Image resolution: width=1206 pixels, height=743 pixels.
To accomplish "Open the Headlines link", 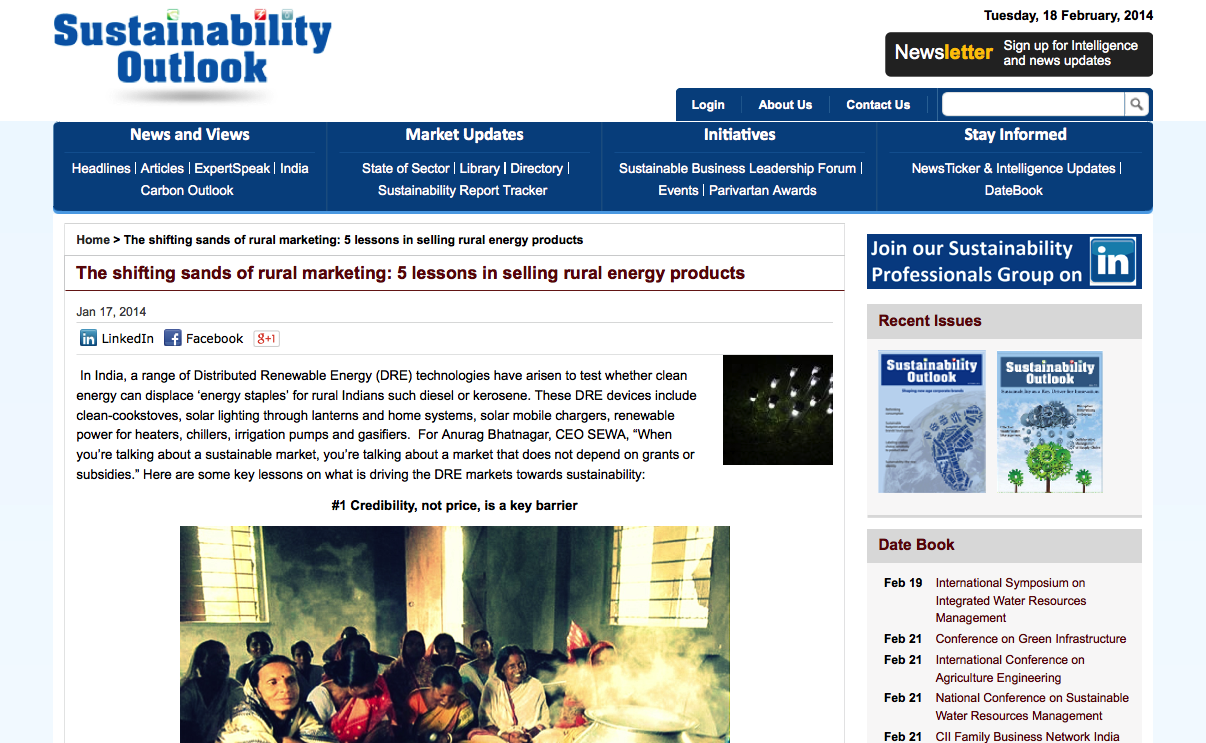I will pyautogui.click(x=101, y=168).
